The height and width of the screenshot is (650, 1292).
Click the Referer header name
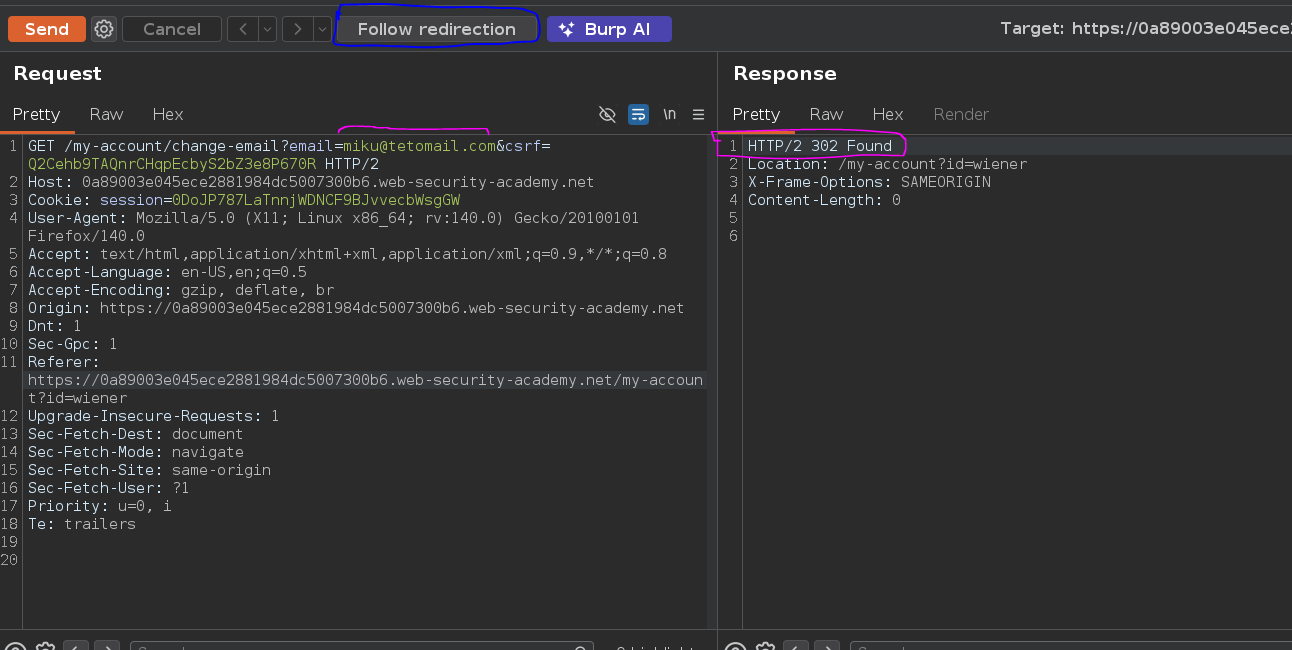pos(64,362)
